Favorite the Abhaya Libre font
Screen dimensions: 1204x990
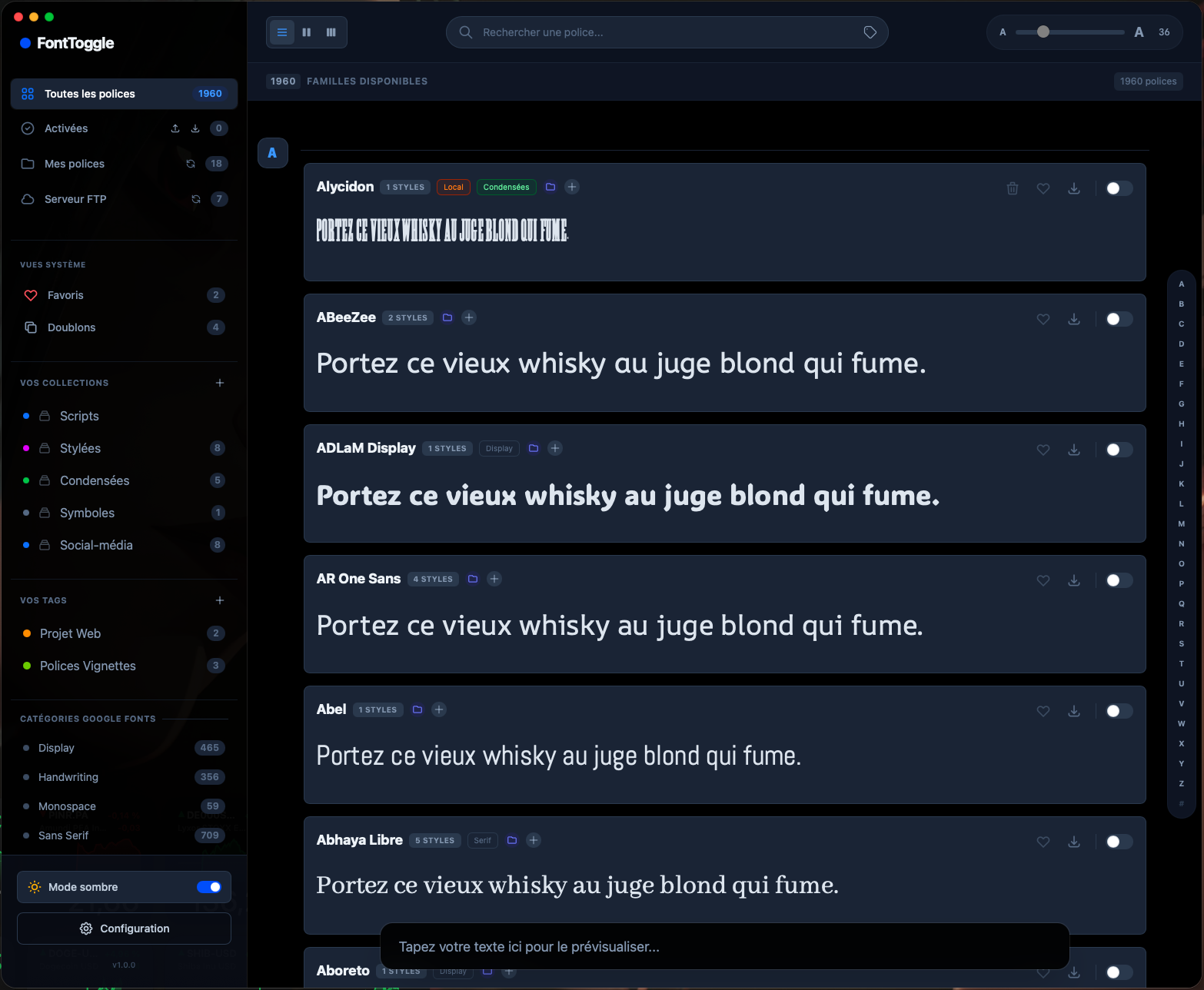click(1043, 842)
